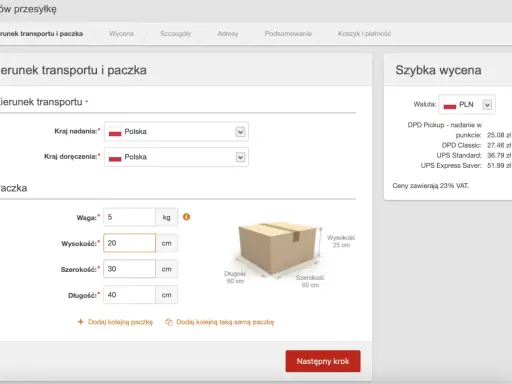Click the UPS Express Saver price row
The image size is (512, 384).
click(466, 165)
